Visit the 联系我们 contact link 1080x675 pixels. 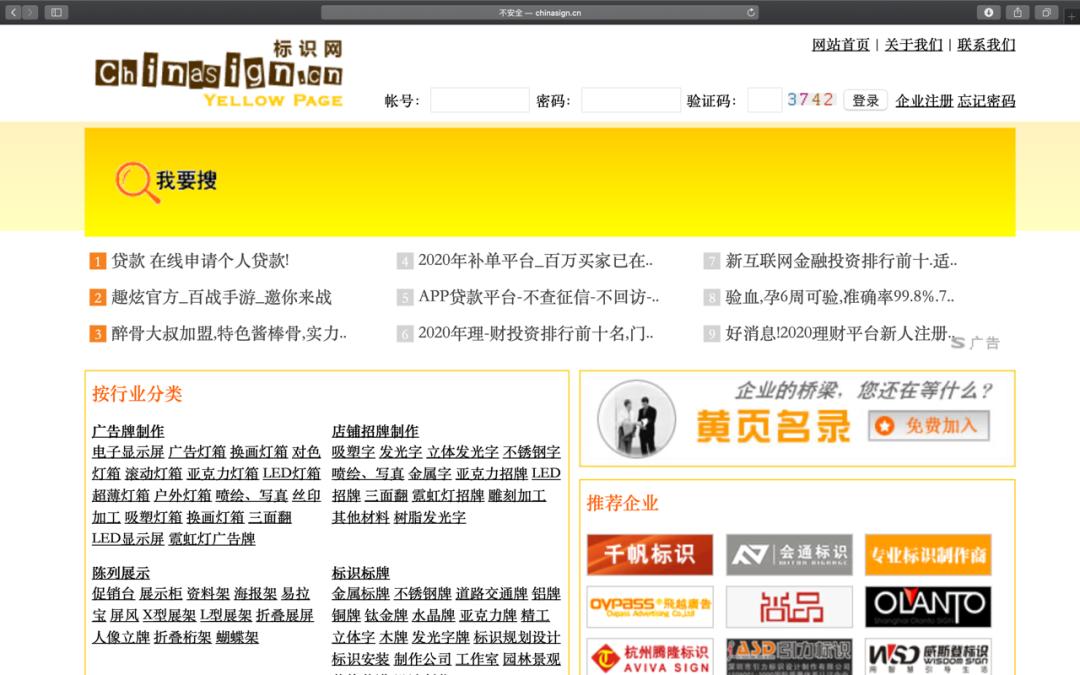(x=984, y=45)
